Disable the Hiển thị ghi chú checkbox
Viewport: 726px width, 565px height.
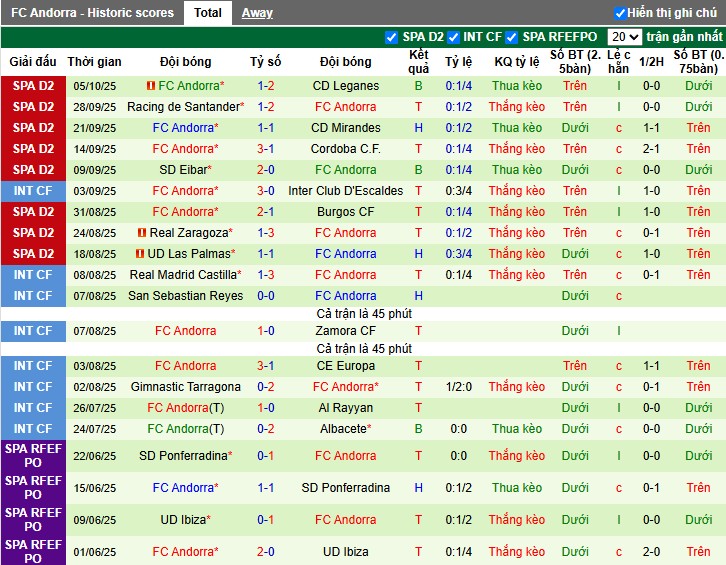tap(620, 13)
